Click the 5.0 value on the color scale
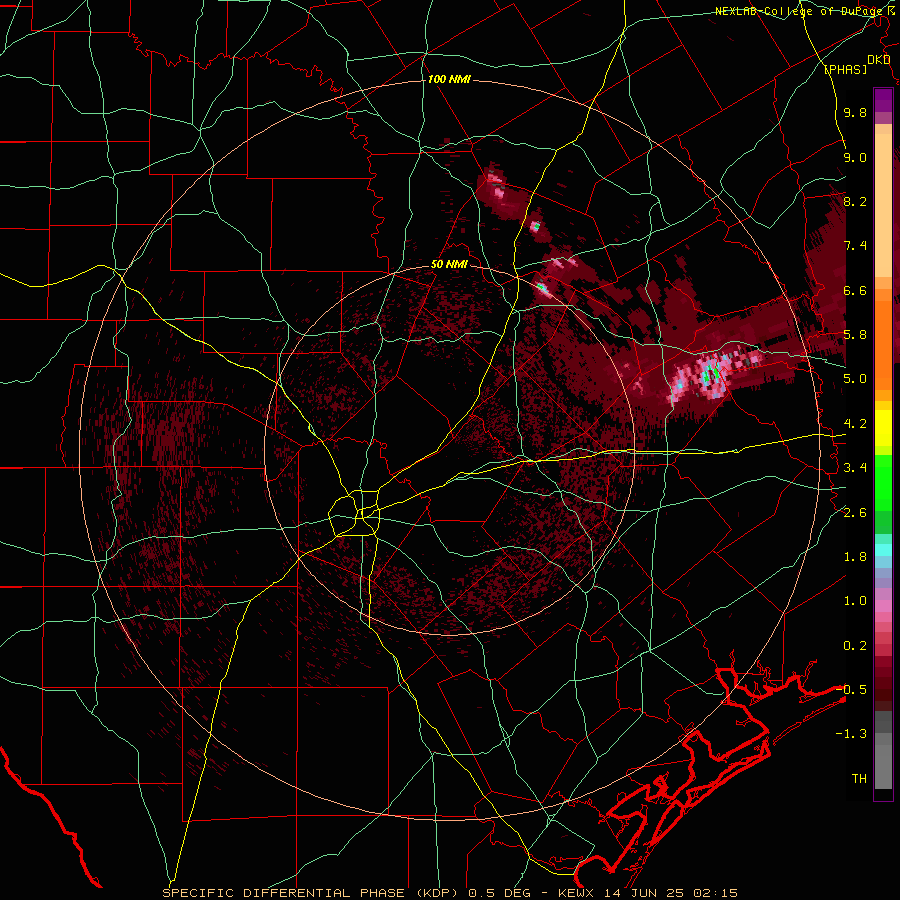This screenshot has height=900, width=900. [855, 379]
